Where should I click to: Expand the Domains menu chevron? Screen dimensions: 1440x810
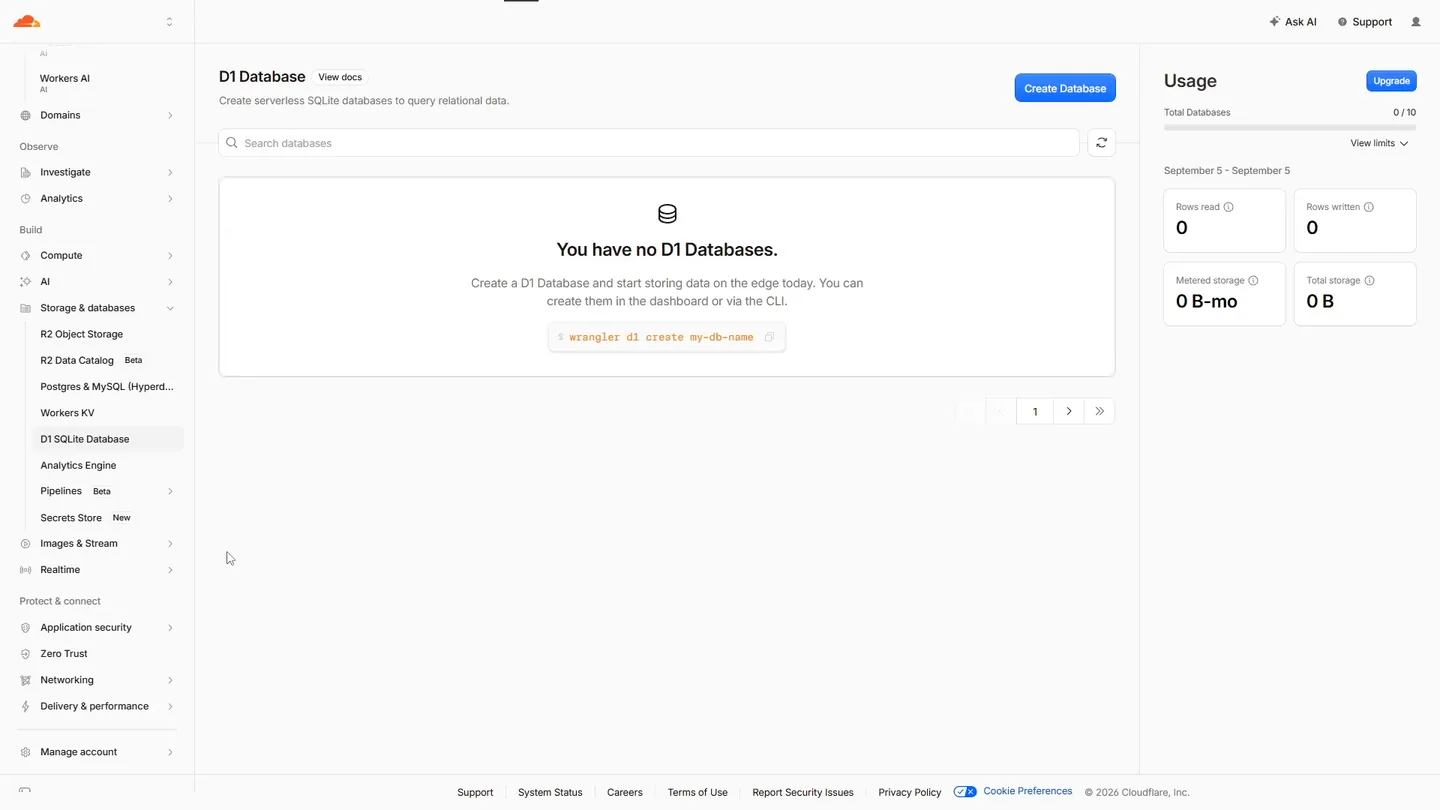click(170, 116)
